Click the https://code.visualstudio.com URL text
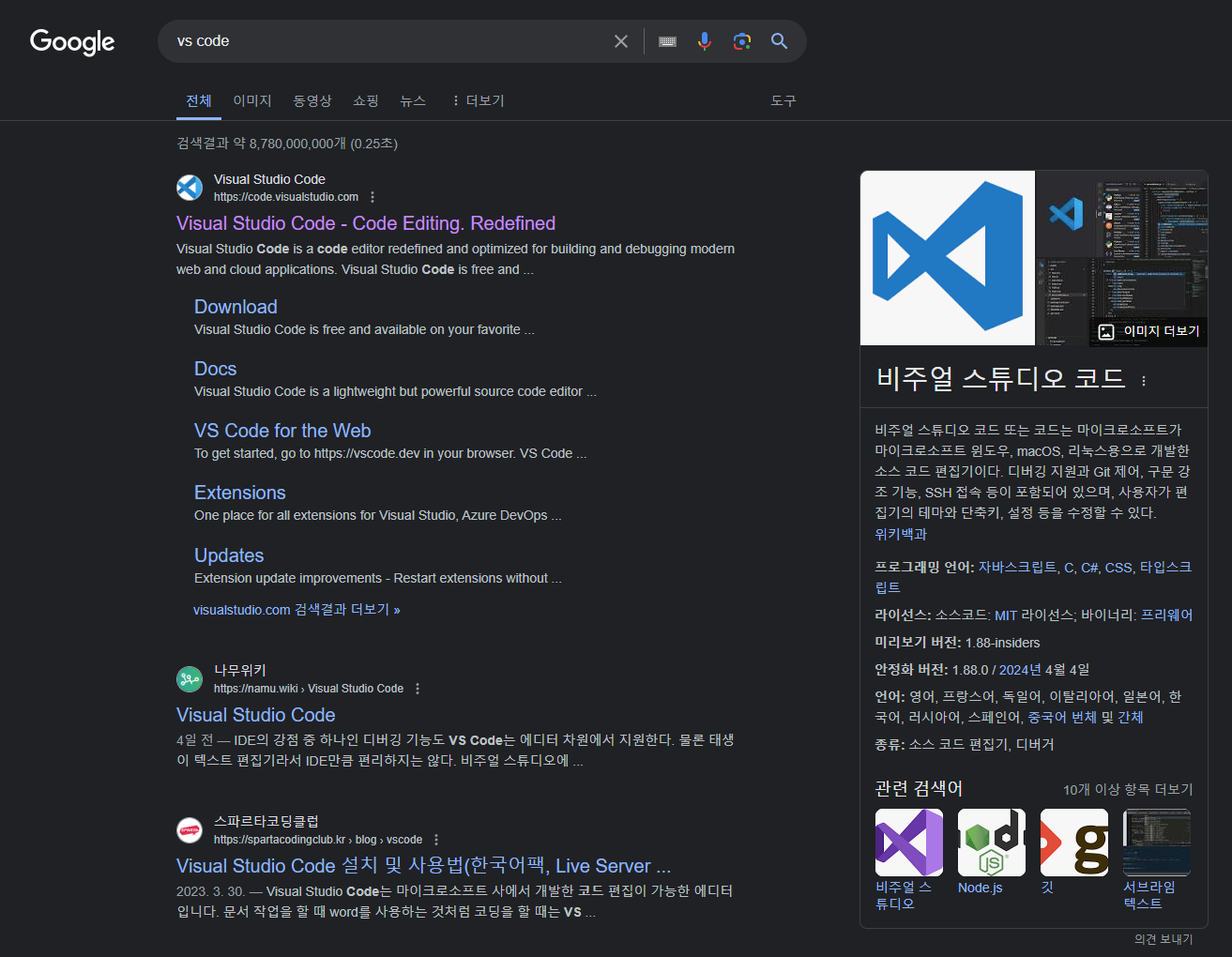Screen dimensions: 1232x957 [286, 197]
